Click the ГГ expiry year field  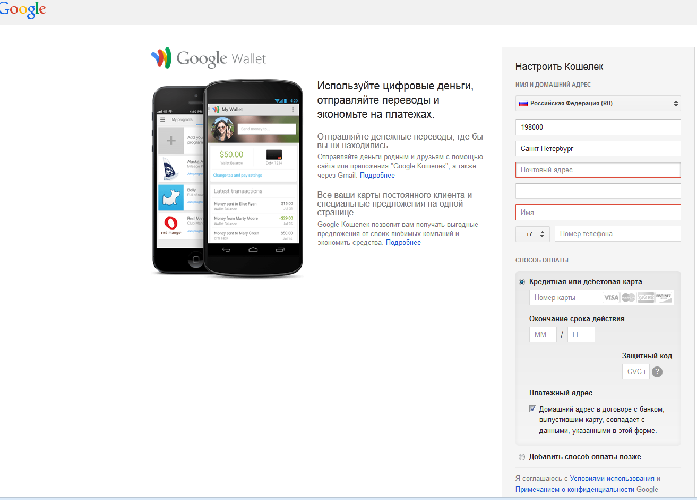click(581, 334)
